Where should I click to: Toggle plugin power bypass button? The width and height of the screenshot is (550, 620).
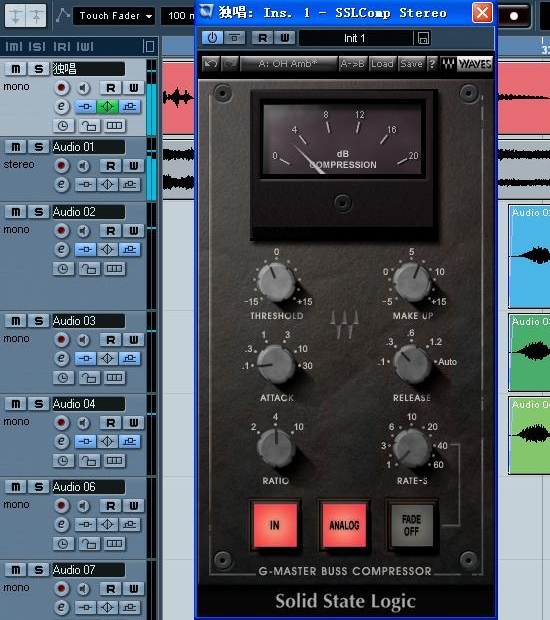coord(212,38)
